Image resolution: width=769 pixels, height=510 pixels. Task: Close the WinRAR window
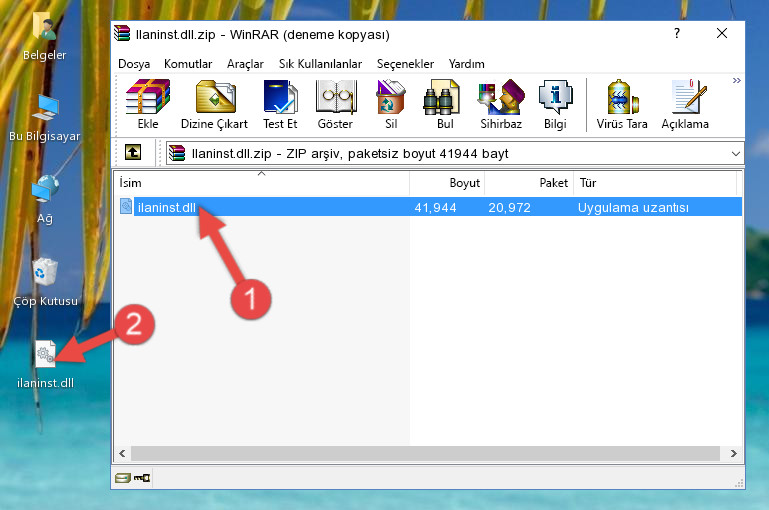click(721, 33)
